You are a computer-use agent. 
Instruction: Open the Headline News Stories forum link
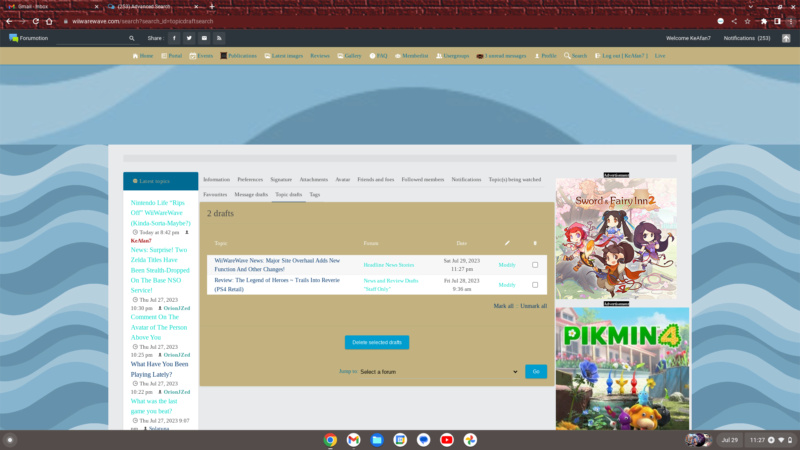(389, 265)
